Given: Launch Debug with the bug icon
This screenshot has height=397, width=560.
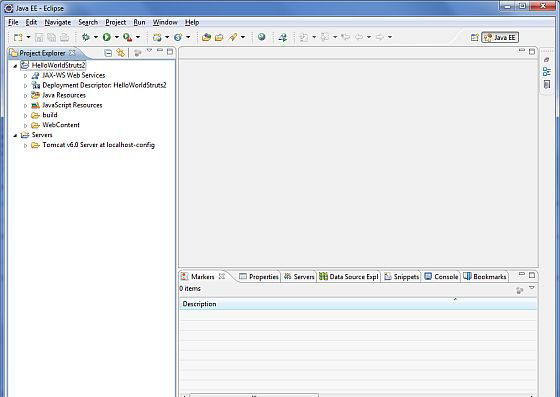Looking at the screenshot, I should [x=86, y=37].
